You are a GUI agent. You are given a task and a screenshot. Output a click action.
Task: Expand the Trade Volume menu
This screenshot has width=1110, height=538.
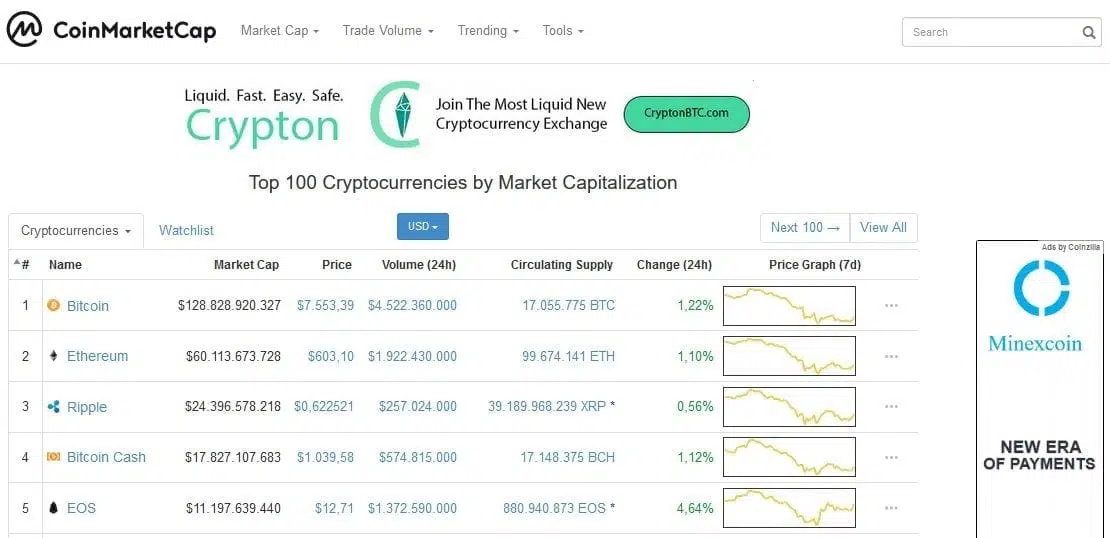388,30
